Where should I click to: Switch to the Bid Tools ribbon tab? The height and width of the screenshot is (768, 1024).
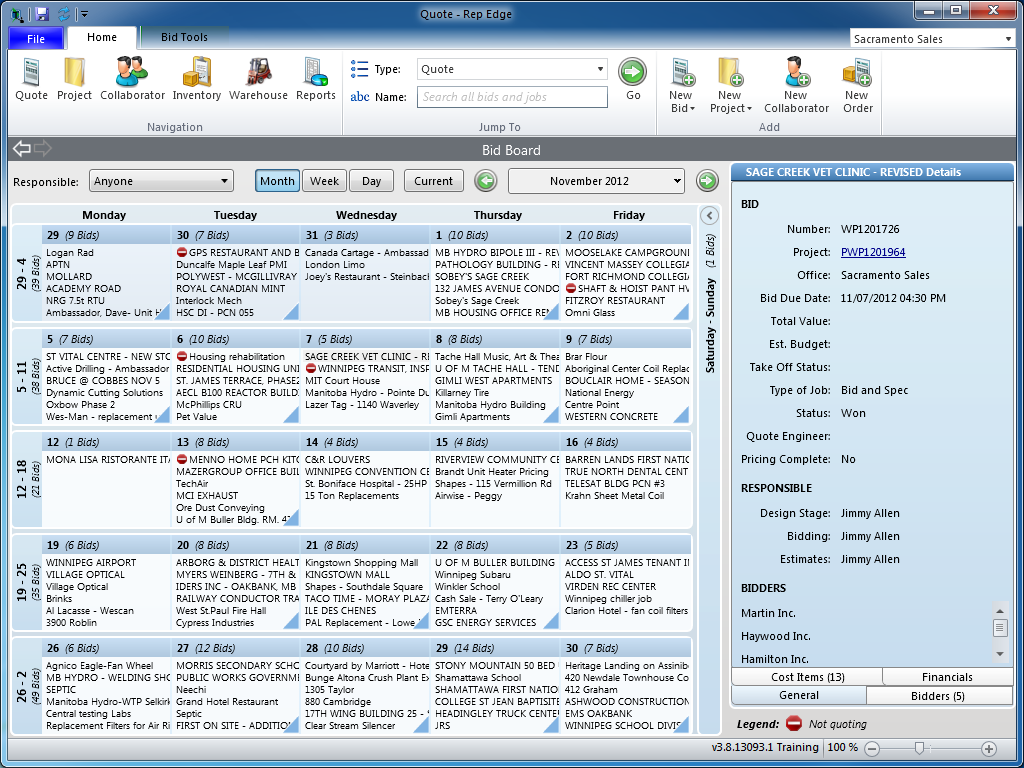point(184,37)
